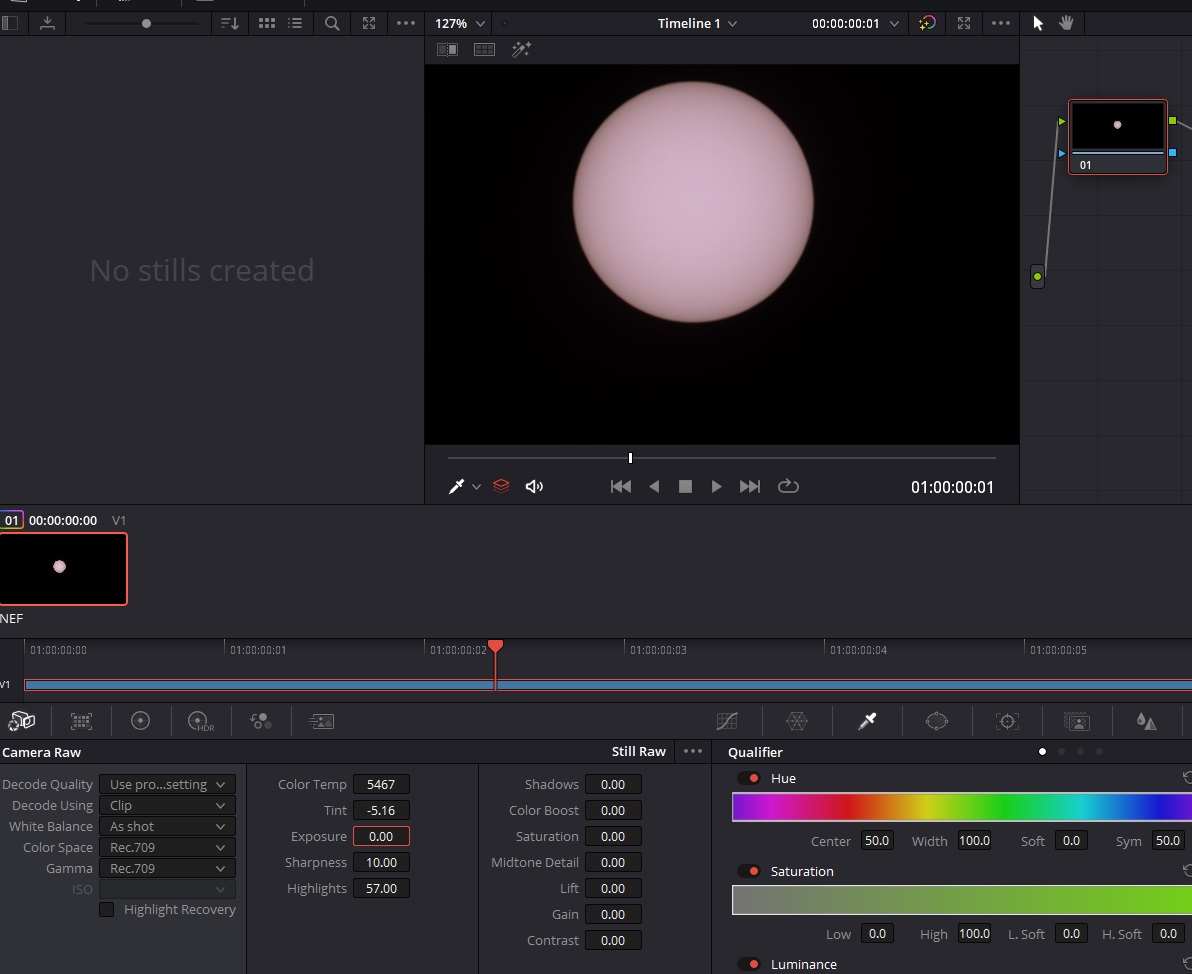Screen dimensions: 1192x974
Task: Open the Power Window palette
Action: click(x=936, y=721)
